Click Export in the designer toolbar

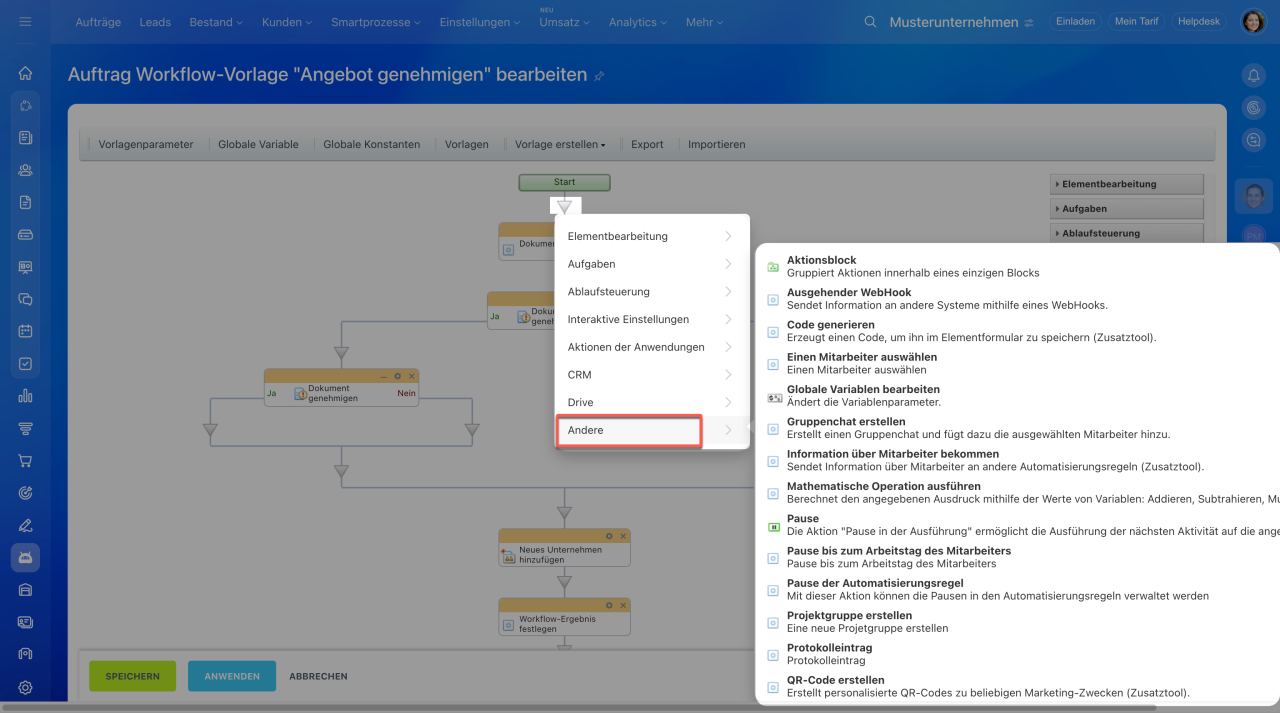click(x=647, y=144)
